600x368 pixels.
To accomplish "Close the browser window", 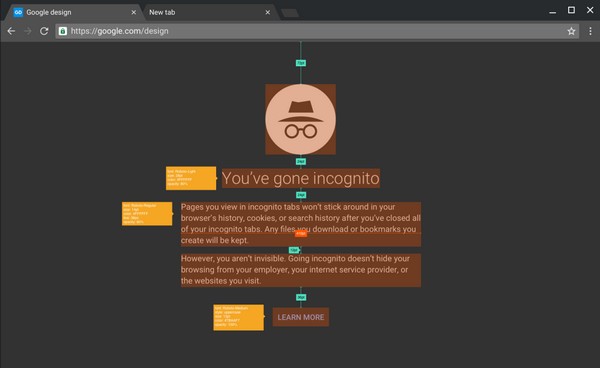I will pos(590,10).
